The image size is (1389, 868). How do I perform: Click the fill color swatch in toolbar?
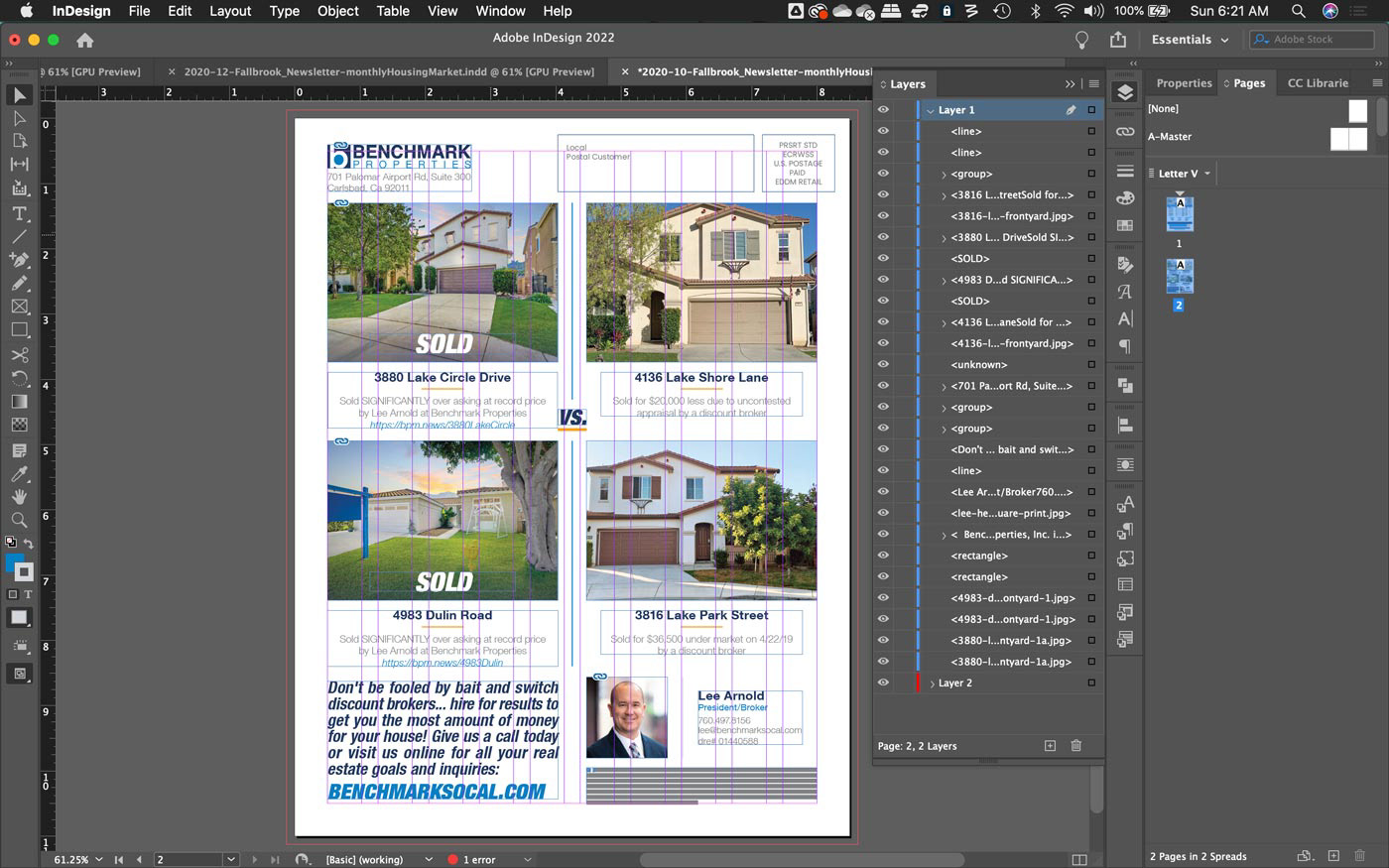[x=14, y=562]
